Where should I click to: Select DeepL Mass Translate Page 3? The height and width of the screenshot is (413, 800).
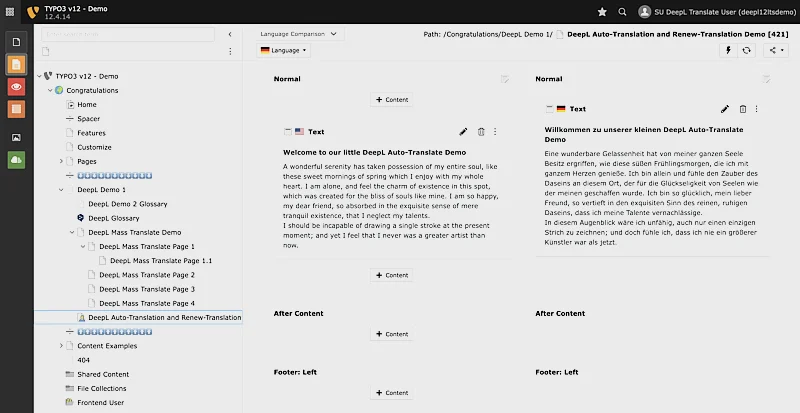(x=147, y=289)
